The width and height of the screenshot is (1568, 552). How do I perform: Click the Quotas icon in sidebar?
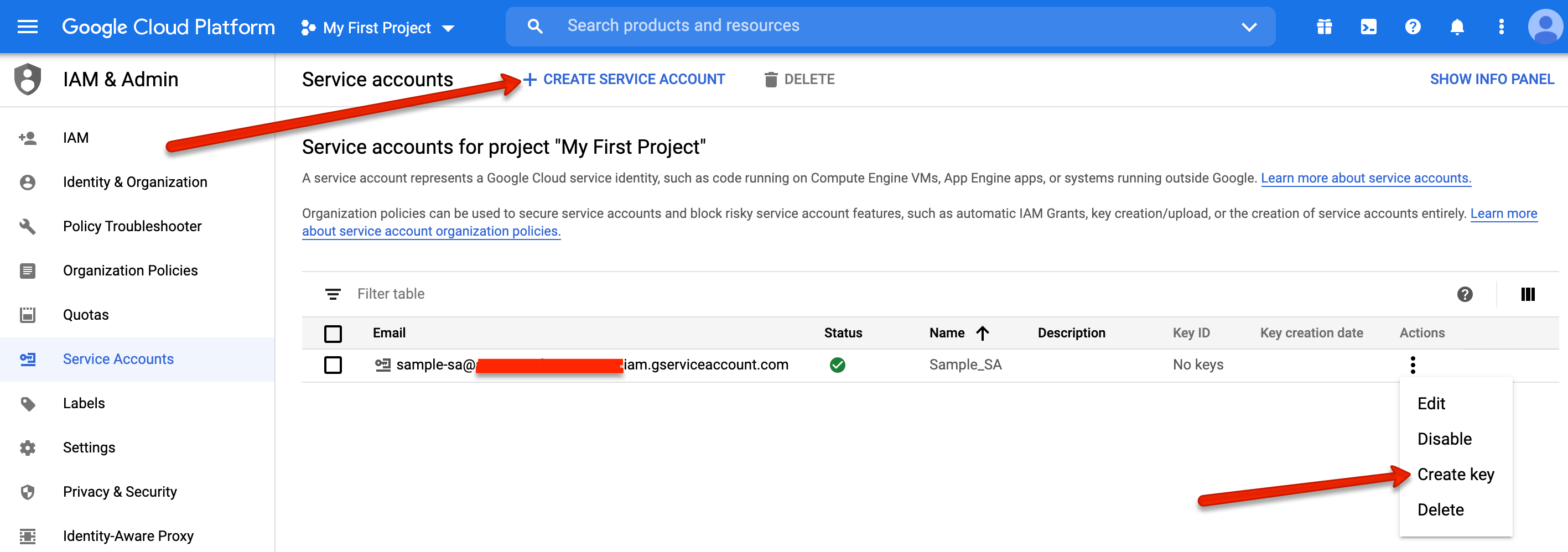coord(28,315)
